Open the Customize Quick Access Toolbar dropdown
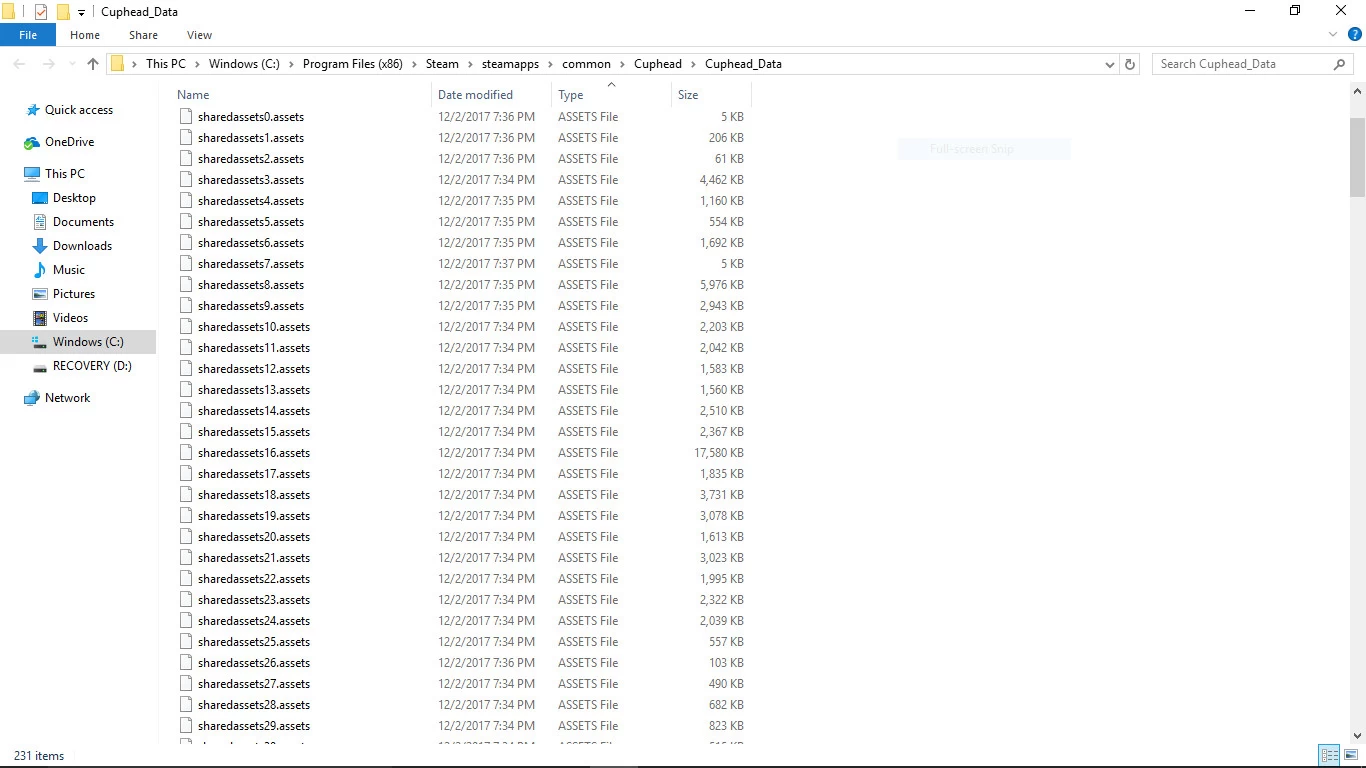 tap(82, 12)
